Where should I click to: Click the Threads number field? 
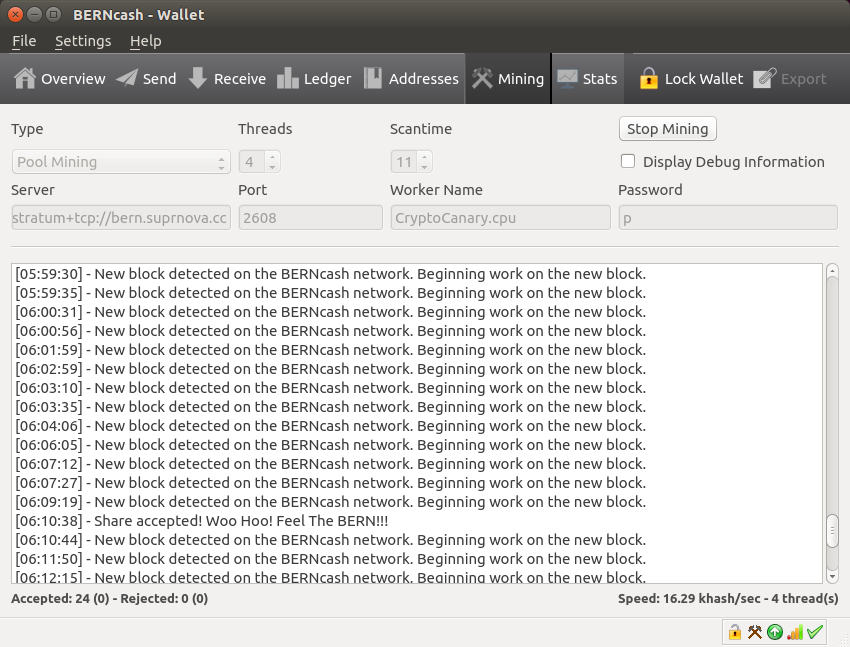(252, 161)
